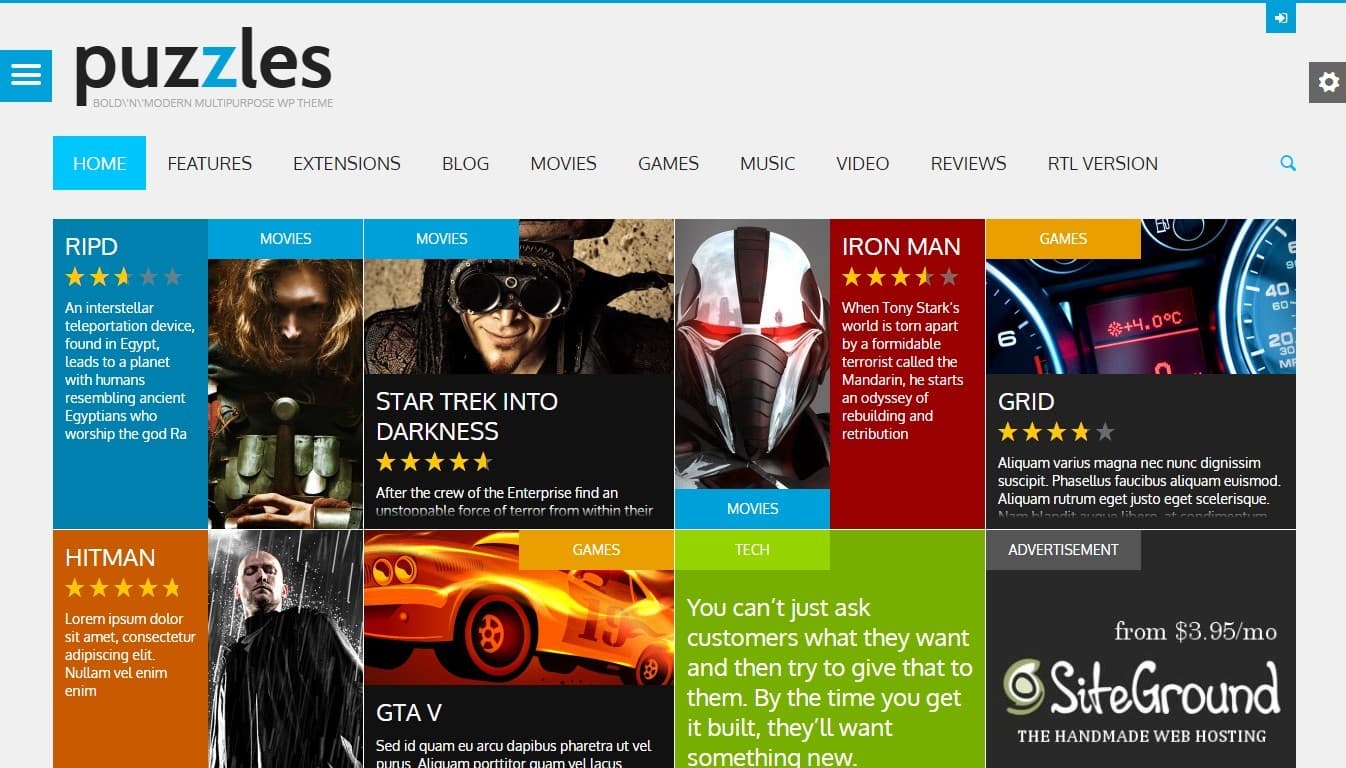Click the RIPD star rating

pos(123,277)
